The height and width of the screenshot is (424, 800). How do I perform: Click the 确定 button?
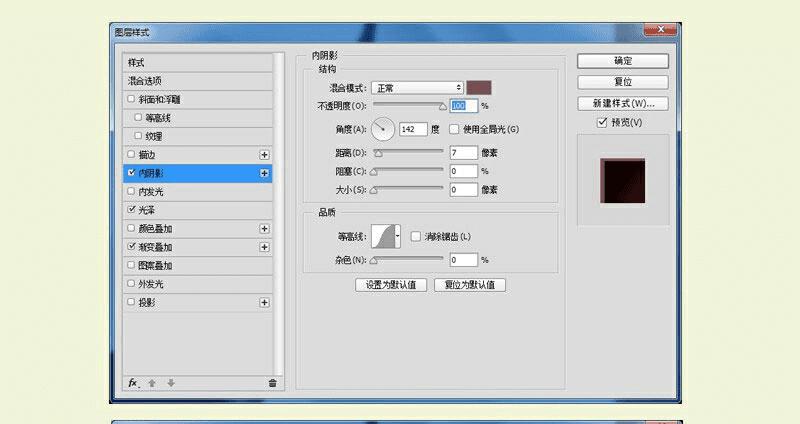[x=623, y=61]
